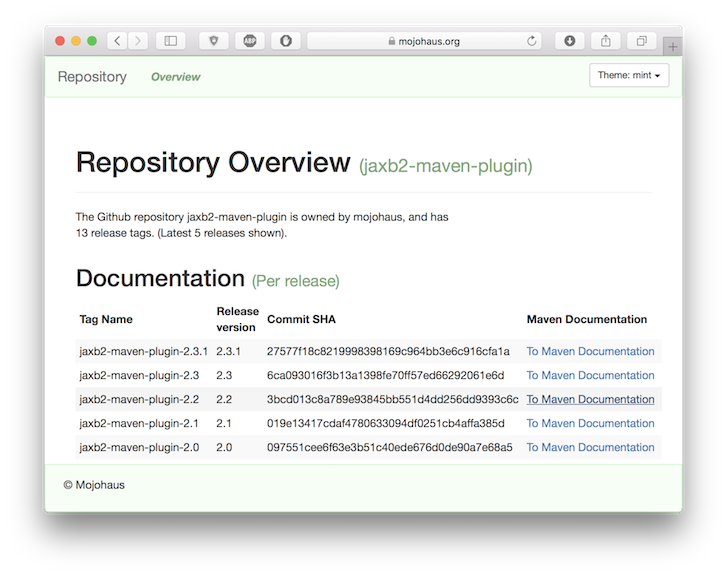This screenshot has width=727, height=576.
Task: Click tag name jaxb2-maven-plugin-2.1
Action: [x=139, y=424]
